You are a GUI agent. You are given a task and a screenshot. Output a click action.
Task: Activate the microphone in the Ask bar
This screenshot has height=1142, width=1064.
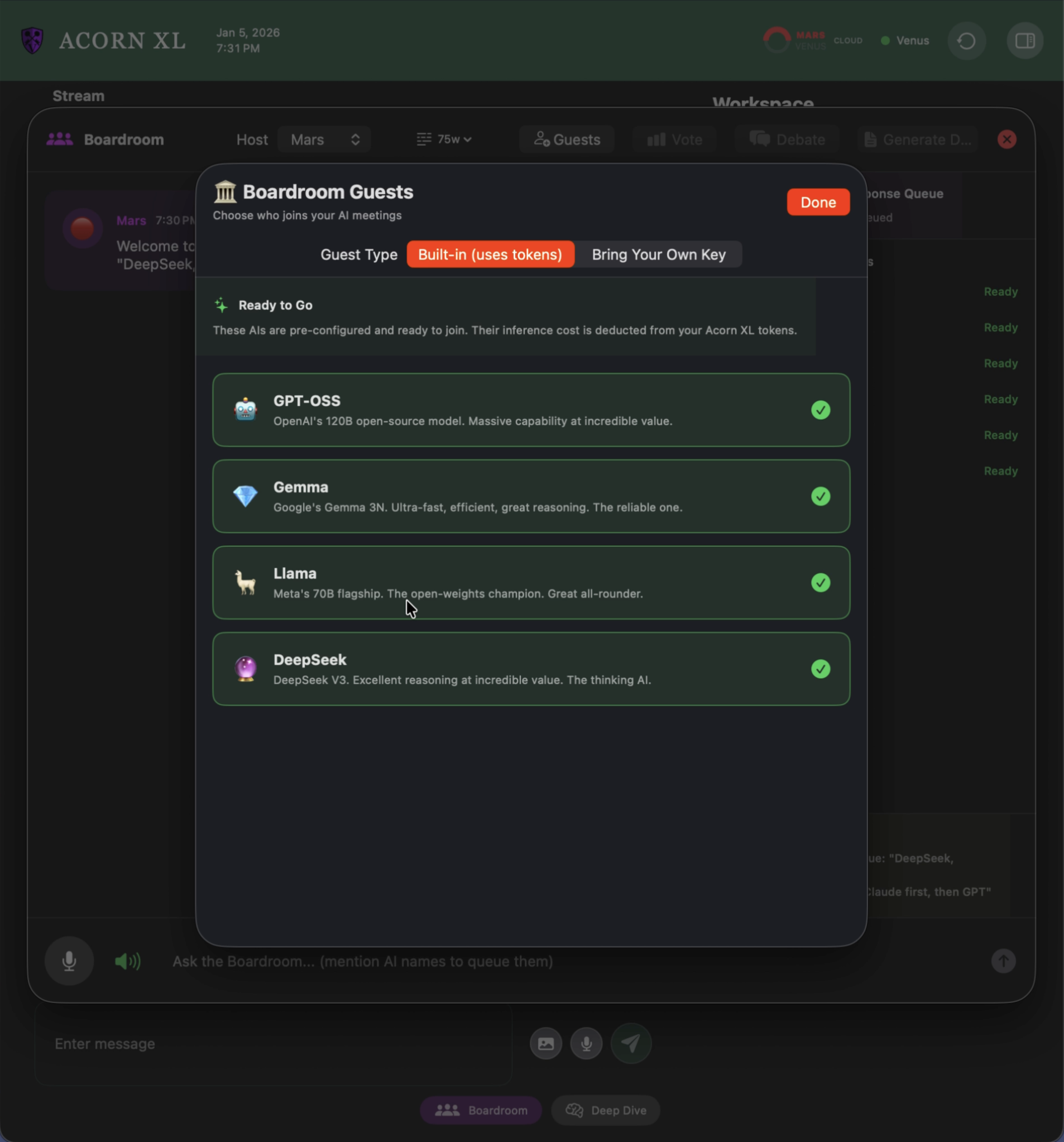(x=69, y=961)
